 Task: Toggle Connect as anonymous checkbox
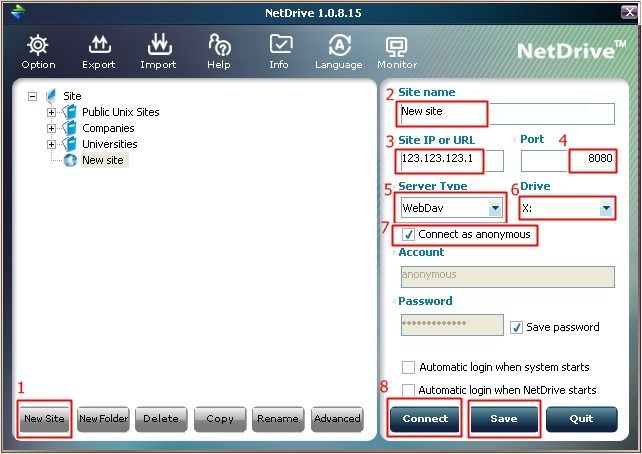point(408,235)
